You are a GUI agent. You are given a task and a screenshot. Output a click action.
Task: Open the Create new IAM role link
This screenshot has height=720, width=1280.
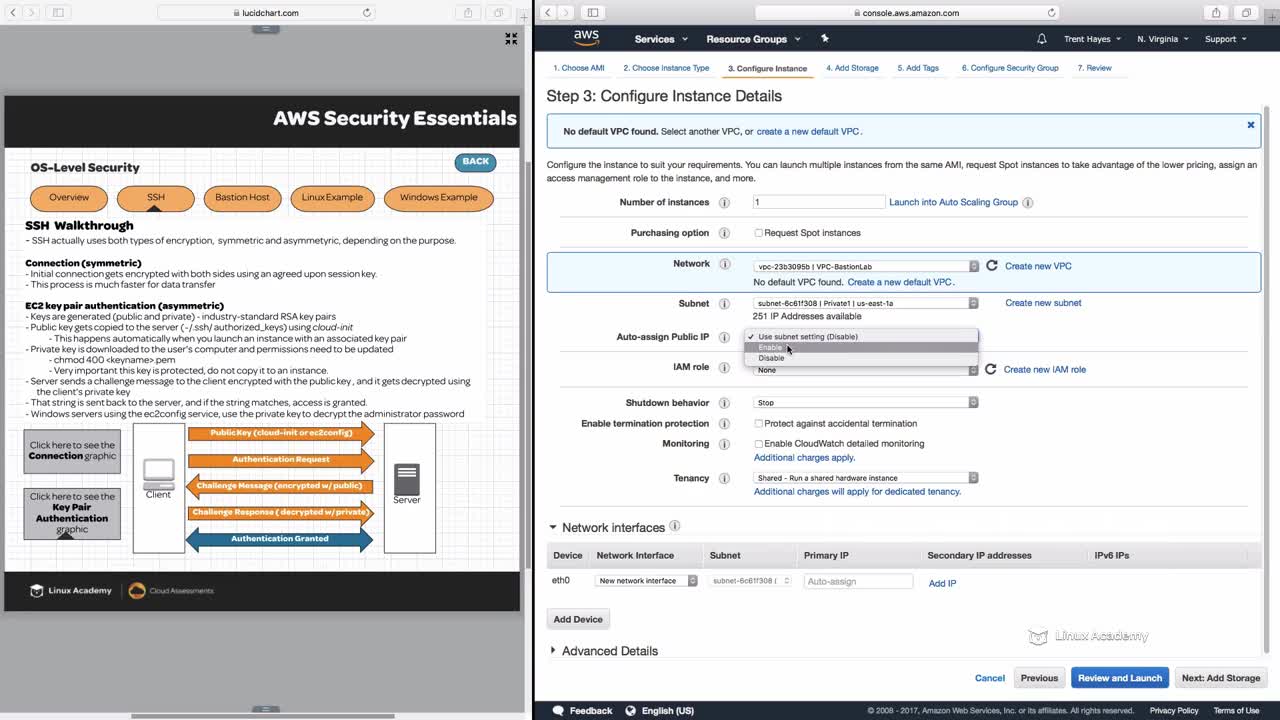coord(1045,370)
